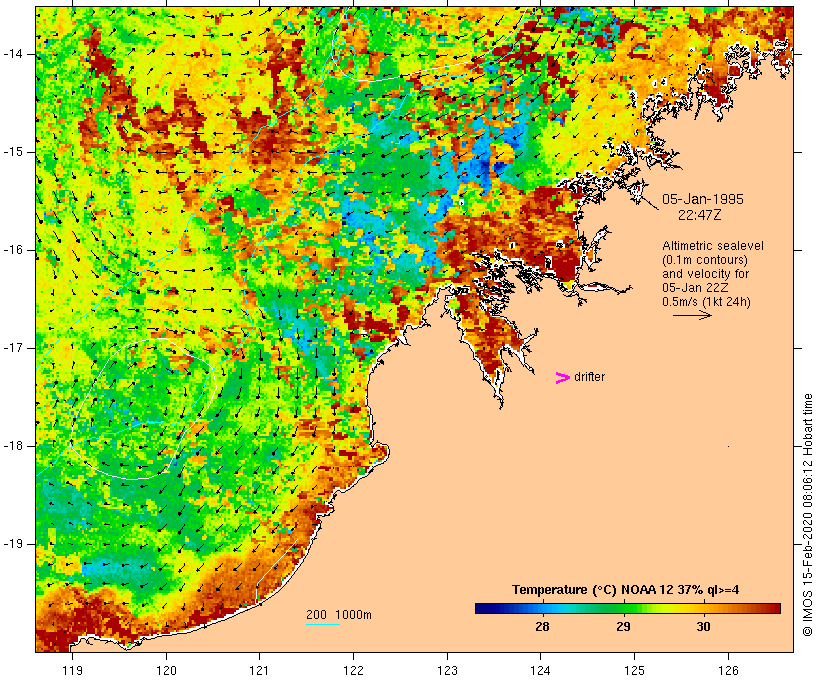Click the cyan isobath legend line

pyautogui.click(x=323, y=624)
